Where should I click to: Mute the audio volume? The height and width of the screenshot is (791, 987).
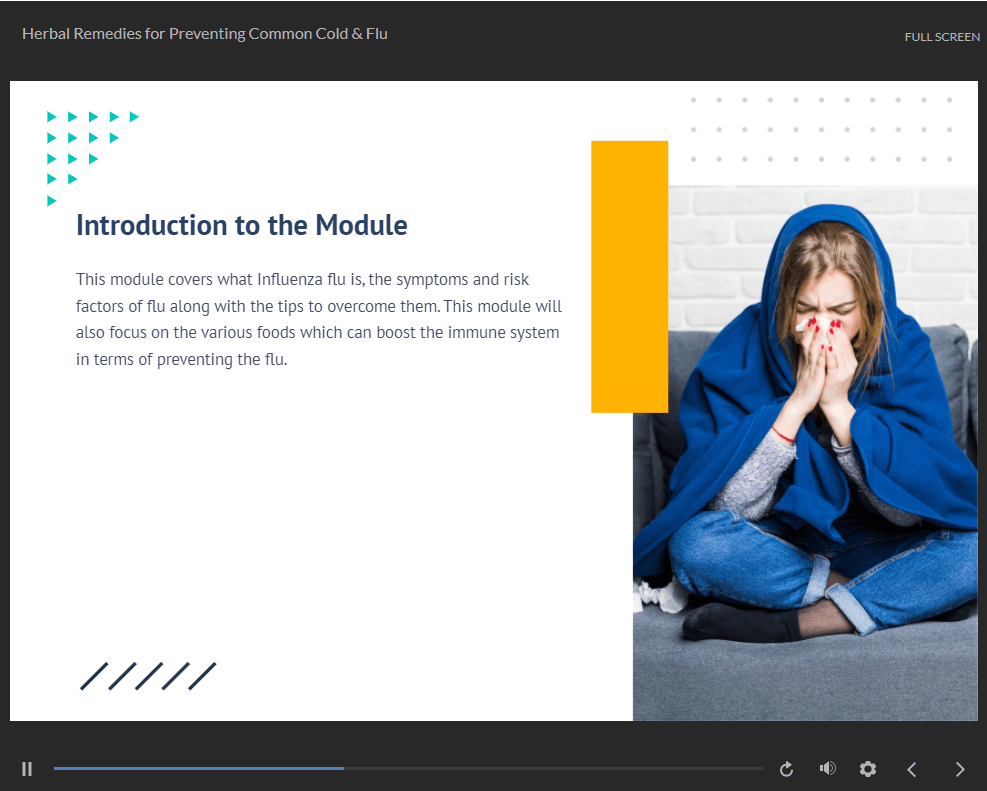click(x=828, y=768)
